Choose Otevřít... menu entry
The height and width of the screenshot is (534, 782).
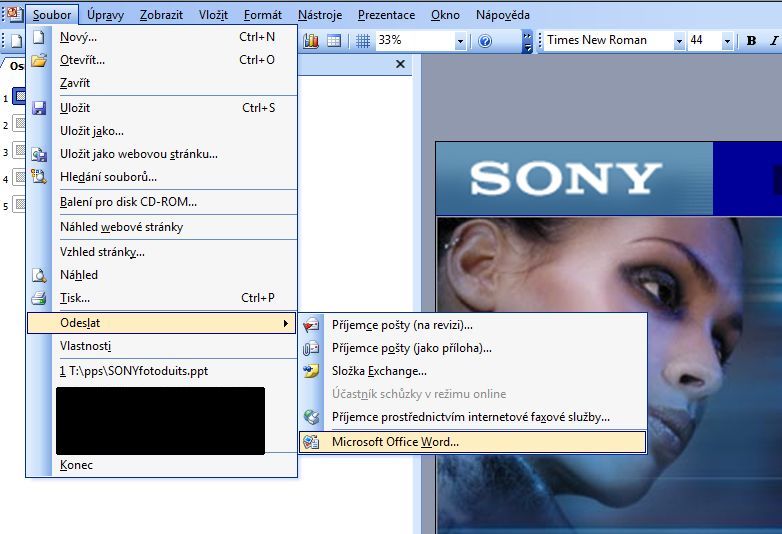pyautogui.click(x=162, y=60)
